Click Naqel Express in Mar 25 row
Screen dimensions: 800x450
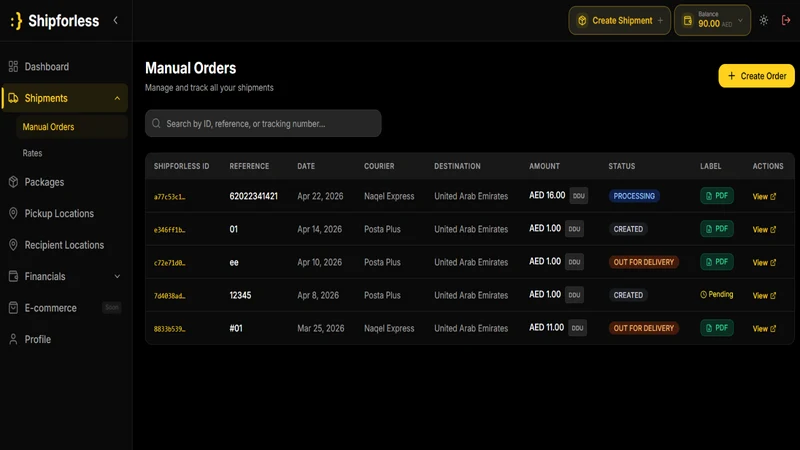(x=389, y=329)
